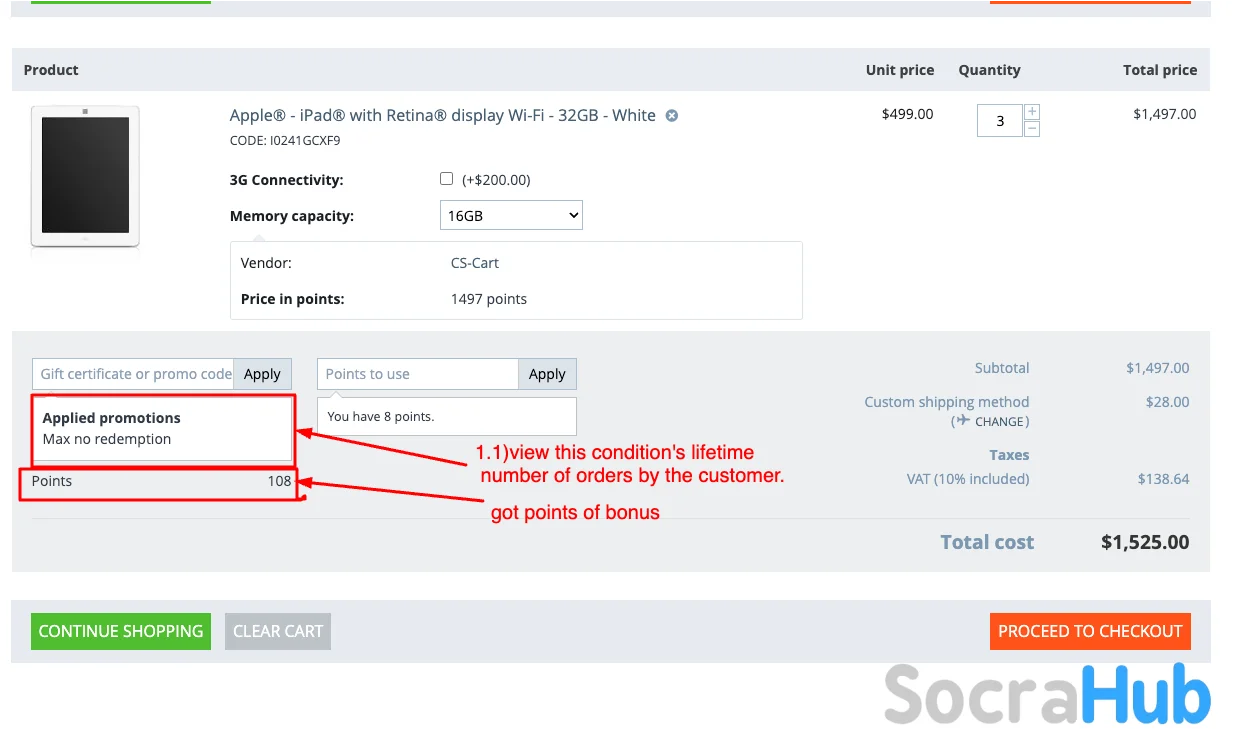Click the Max no redemption promotion text
1234x729 pixels.
tap(107, 439)
